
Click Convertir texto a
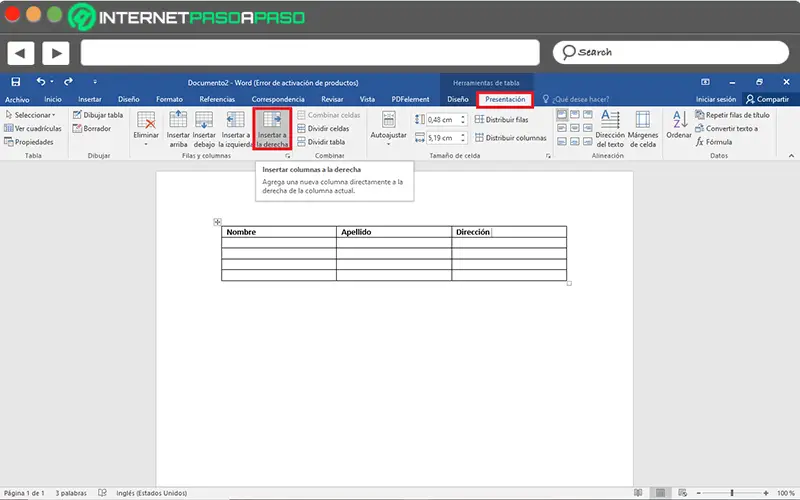(x=727, y=129)
